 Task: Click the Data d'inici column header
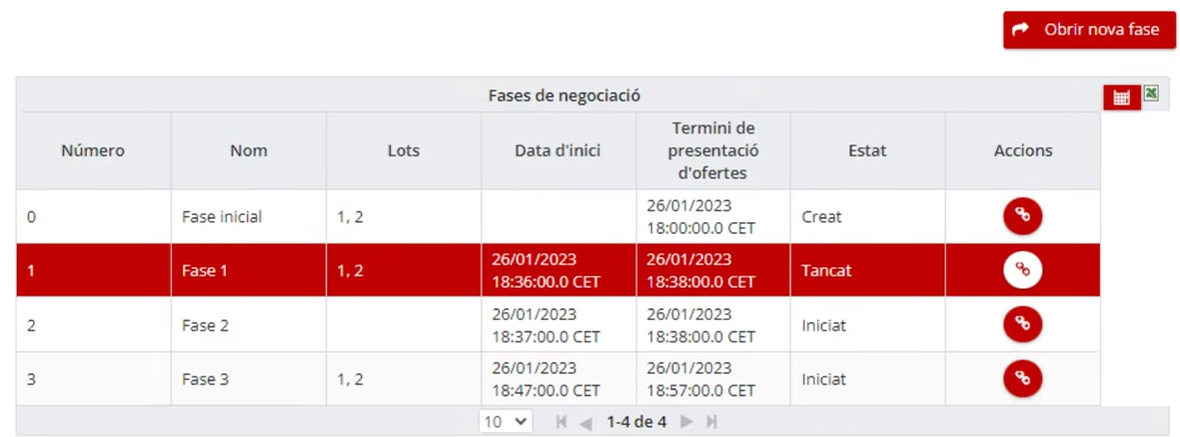coord(558,150)
